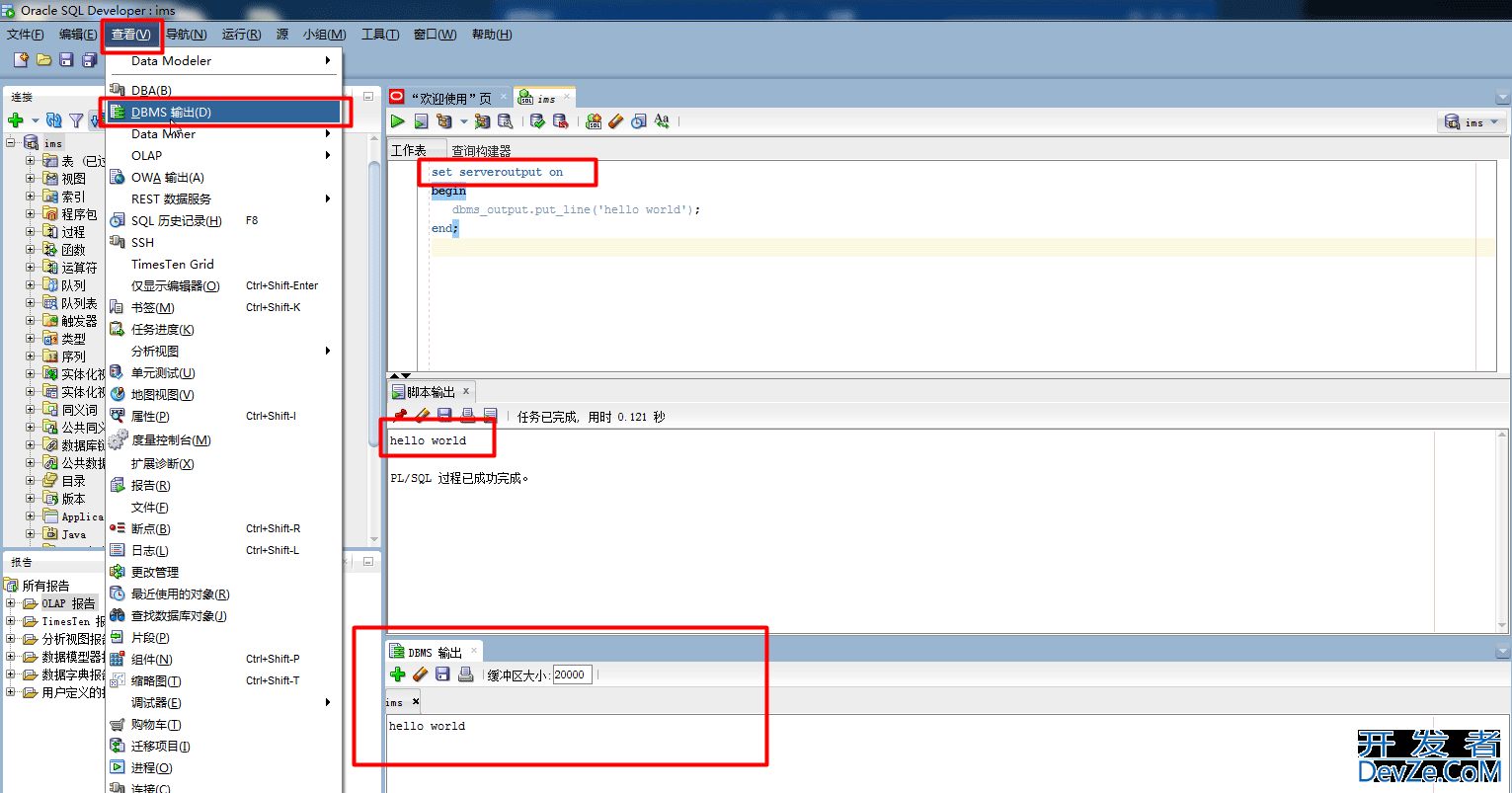Open the Autotrace icon
Image resolution: width=1512 pixels, height=793 pixels.
tap(482, 120)
